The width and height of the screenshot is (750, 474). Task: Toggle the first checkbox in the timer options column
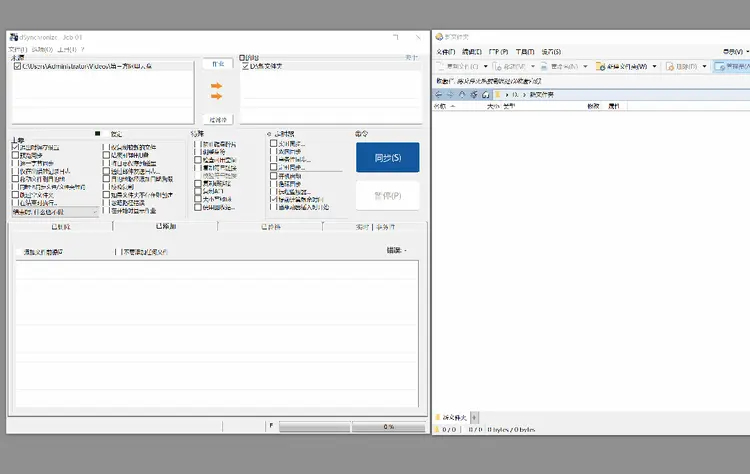click(273, 143)
